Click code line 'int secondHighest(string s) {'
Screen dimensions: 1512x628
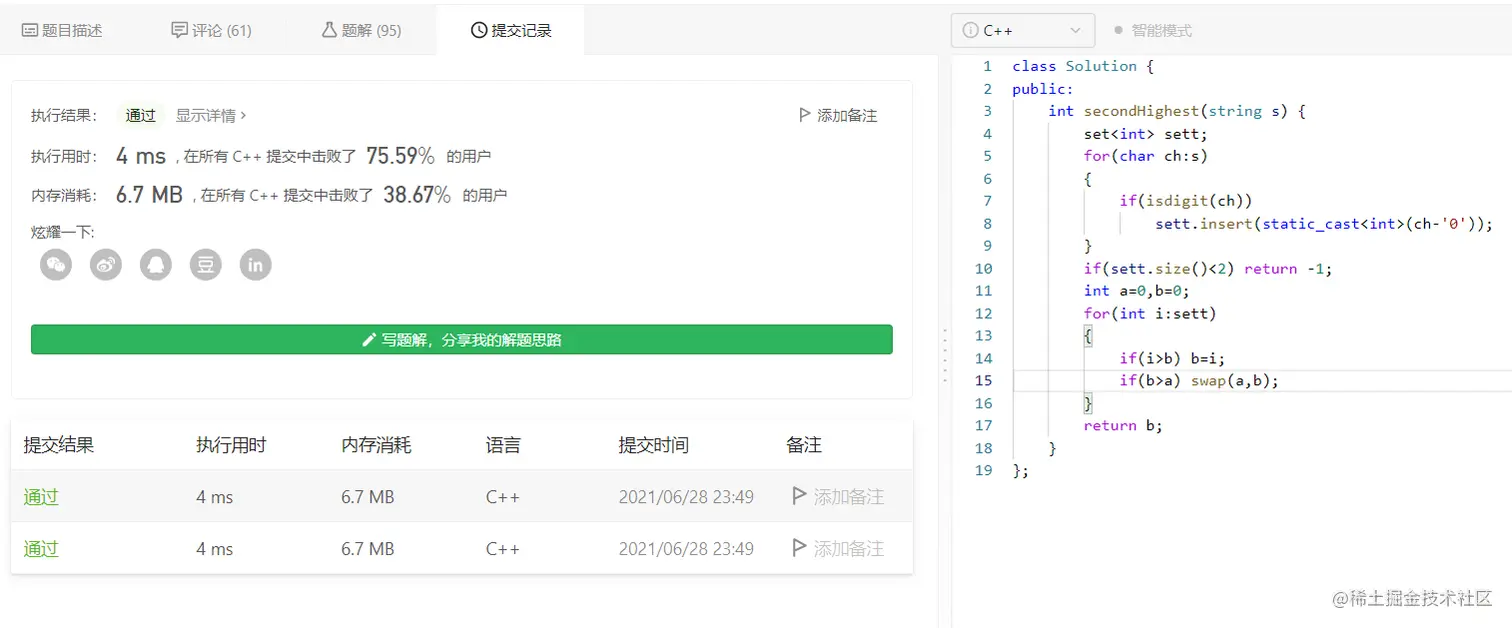(x=1177, y=111)
